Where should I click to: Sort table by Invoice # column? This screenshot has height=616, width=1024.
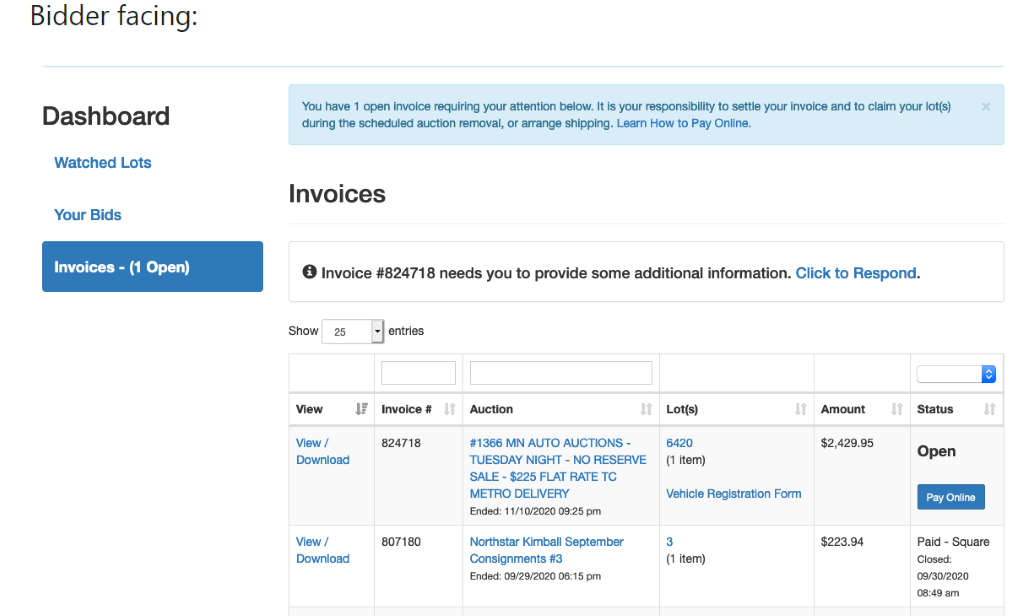coord(449,409)
